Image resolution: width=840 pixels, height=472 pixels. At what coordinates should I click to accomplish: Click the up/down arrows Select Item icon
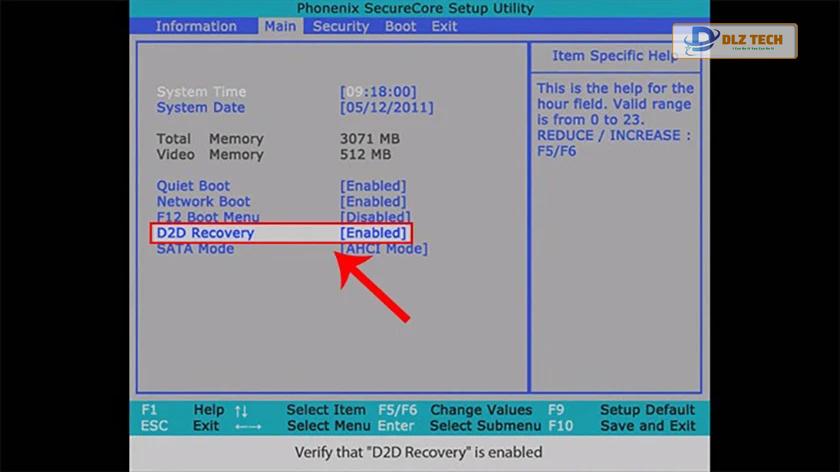point(241,411)
